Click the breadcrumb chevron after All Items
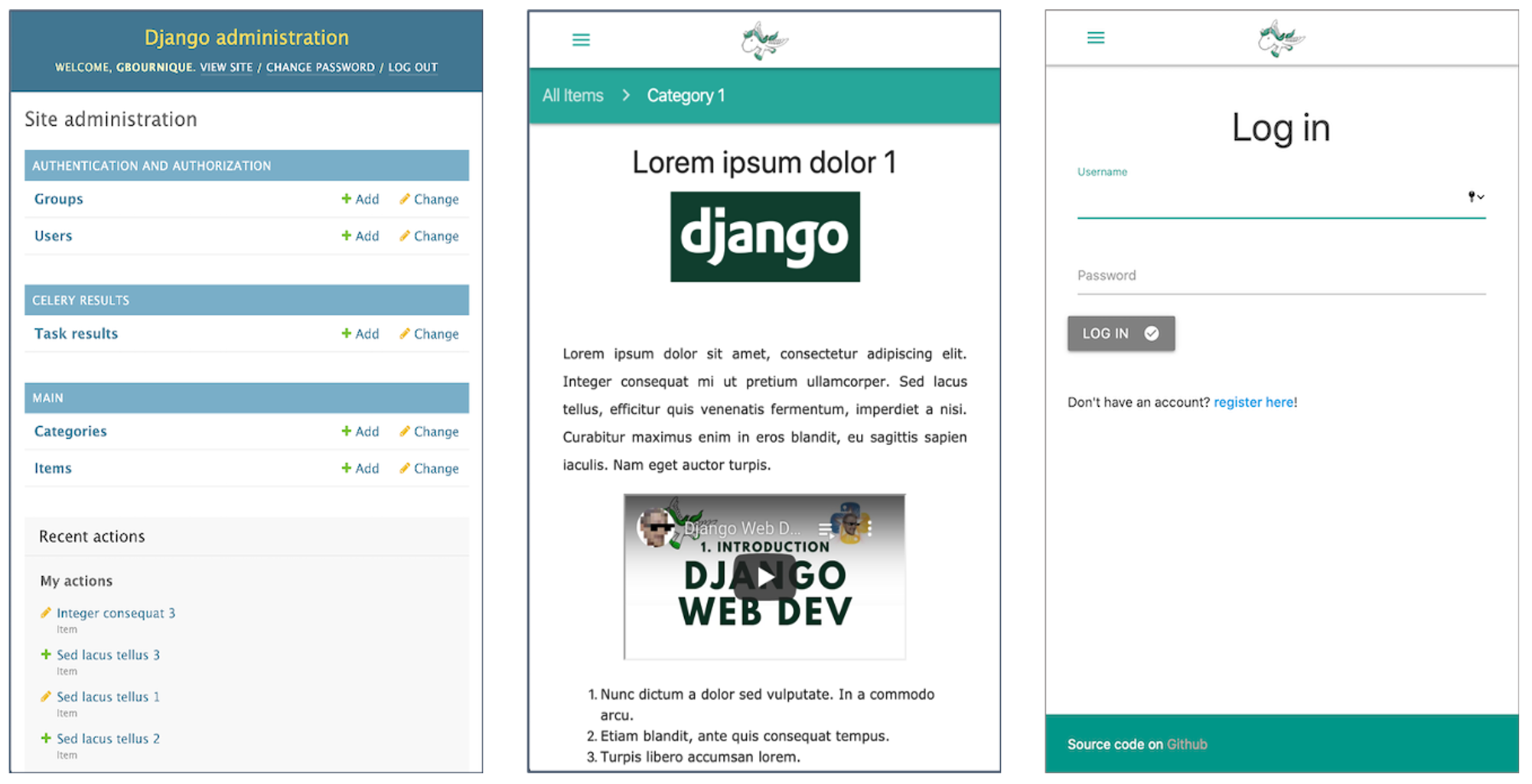 click(x=626, y=95)
